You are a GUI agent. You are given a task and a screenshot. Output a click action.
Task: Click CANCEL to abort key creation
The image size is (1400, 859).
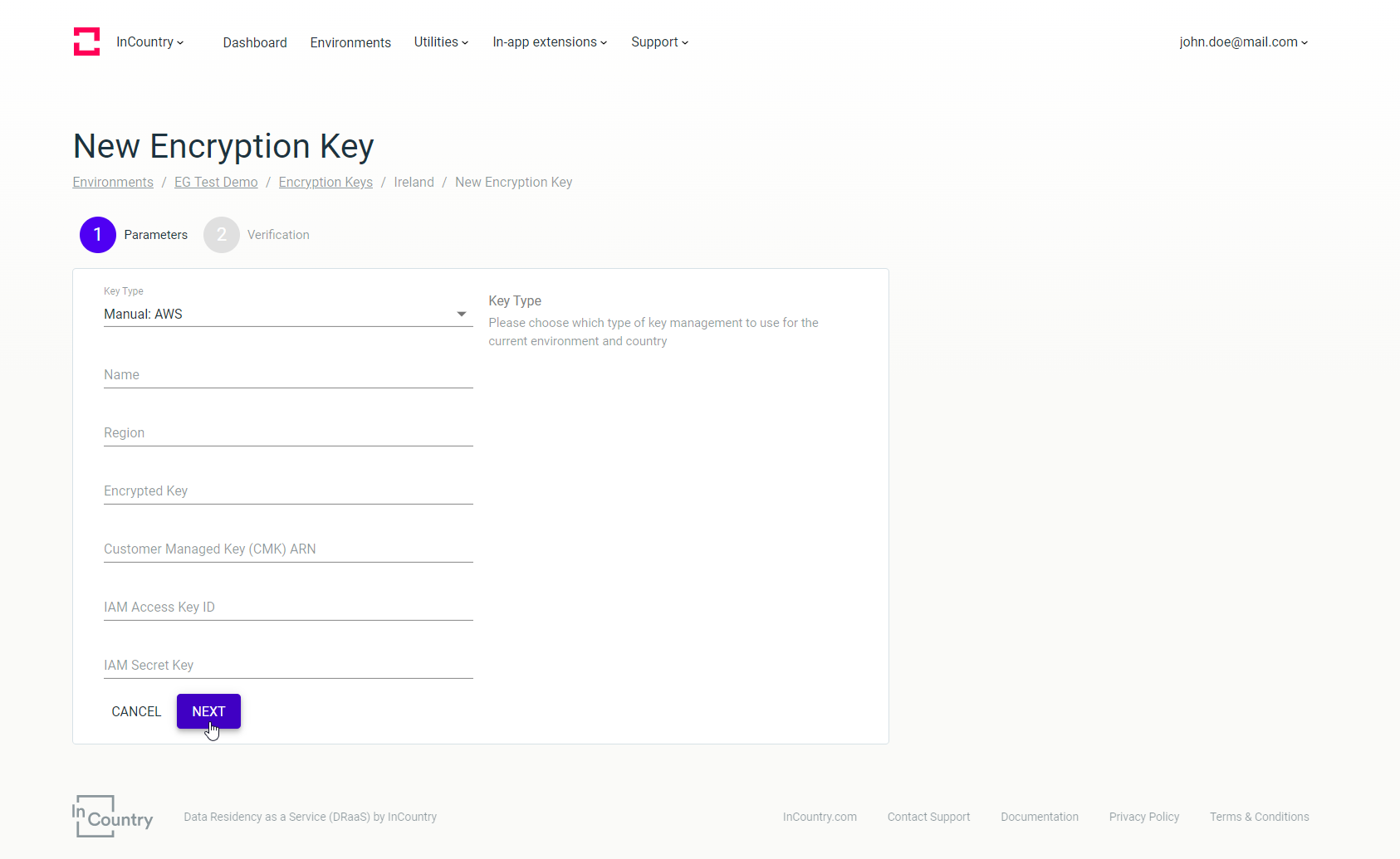tap(136, 711)
